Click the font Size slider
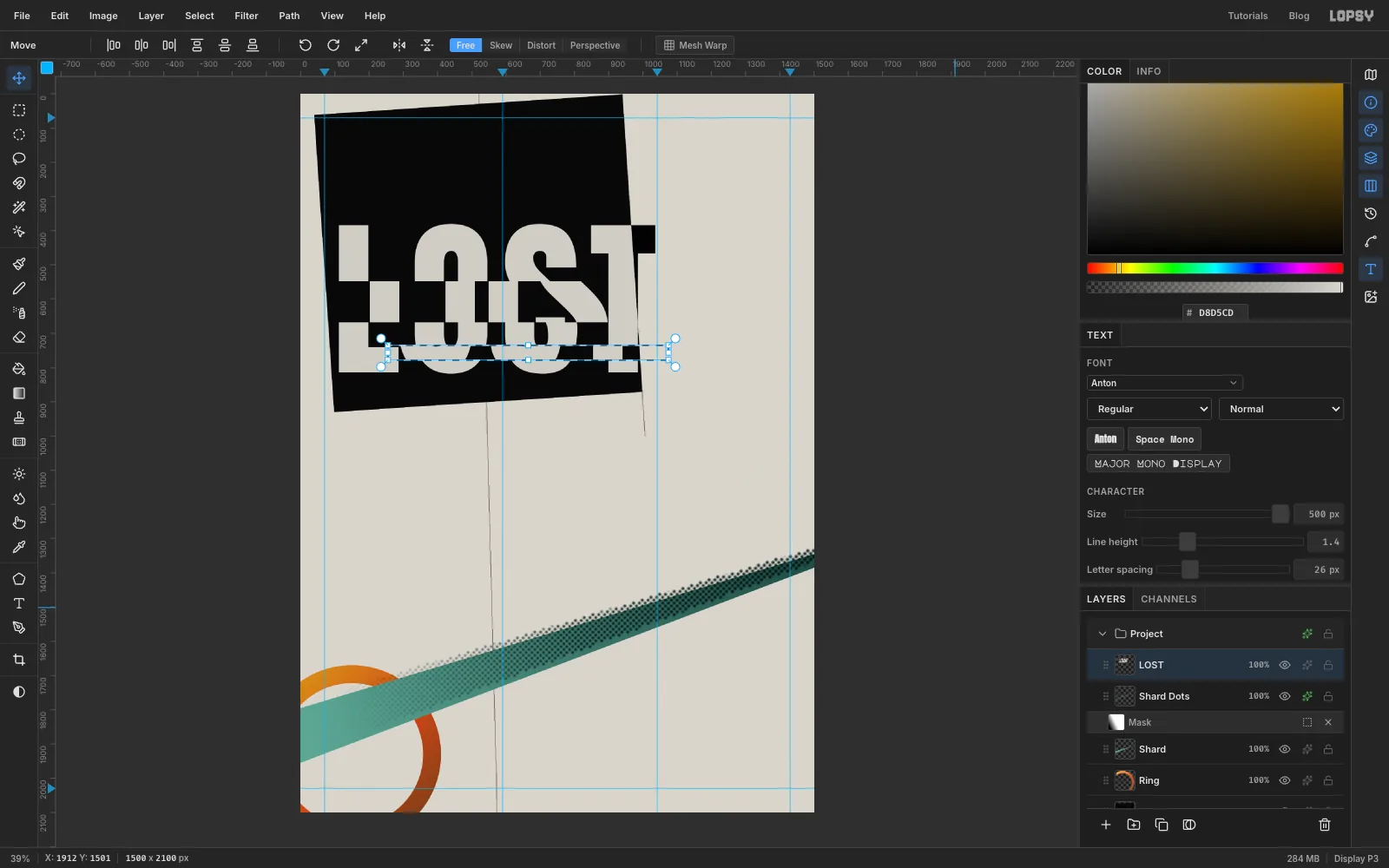The image size is (1389, 868). coord(1207,514)
